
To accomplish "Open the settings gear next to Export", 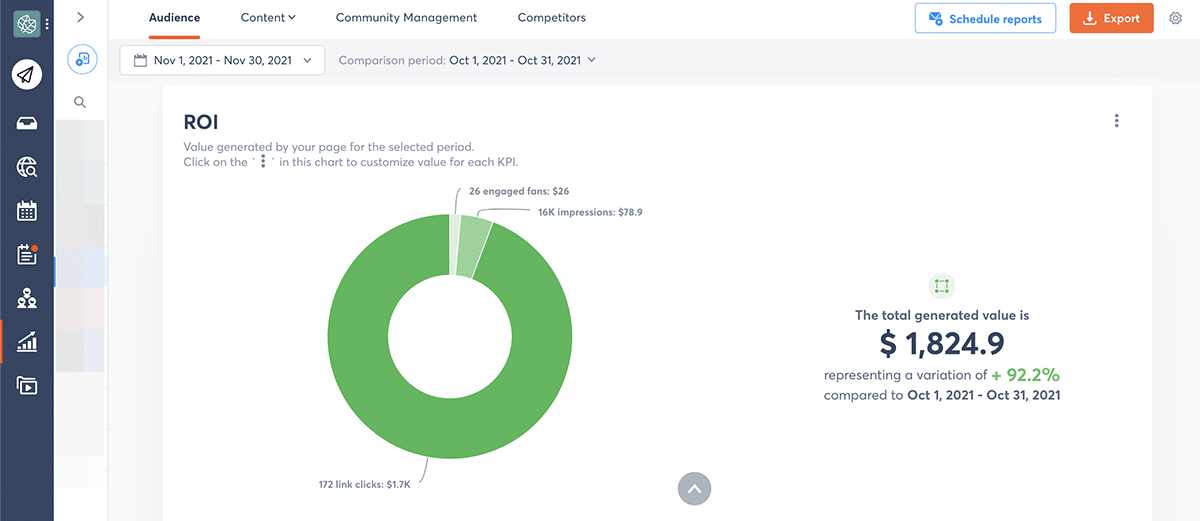I will 1175,18.
